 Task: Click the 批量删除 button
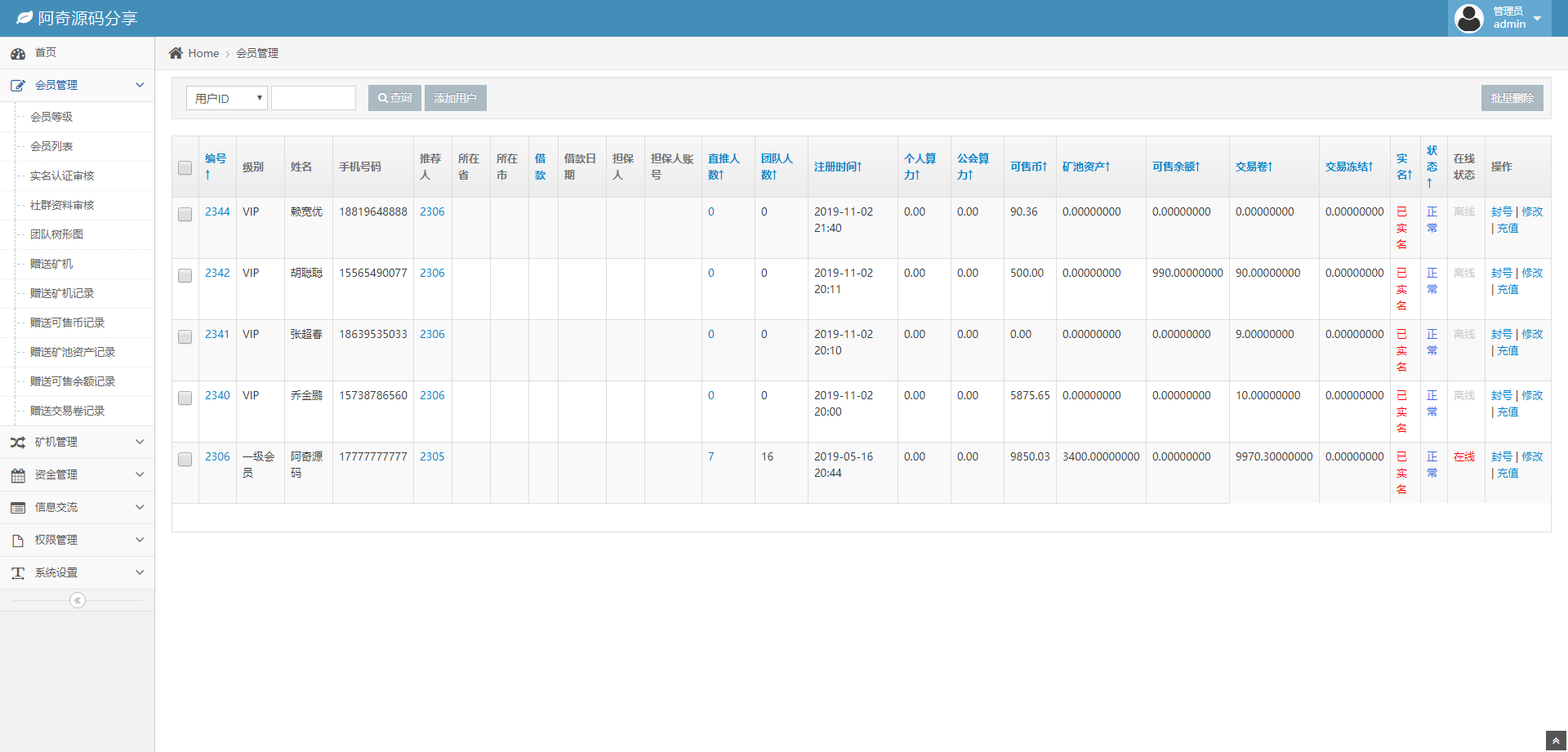1512,98
